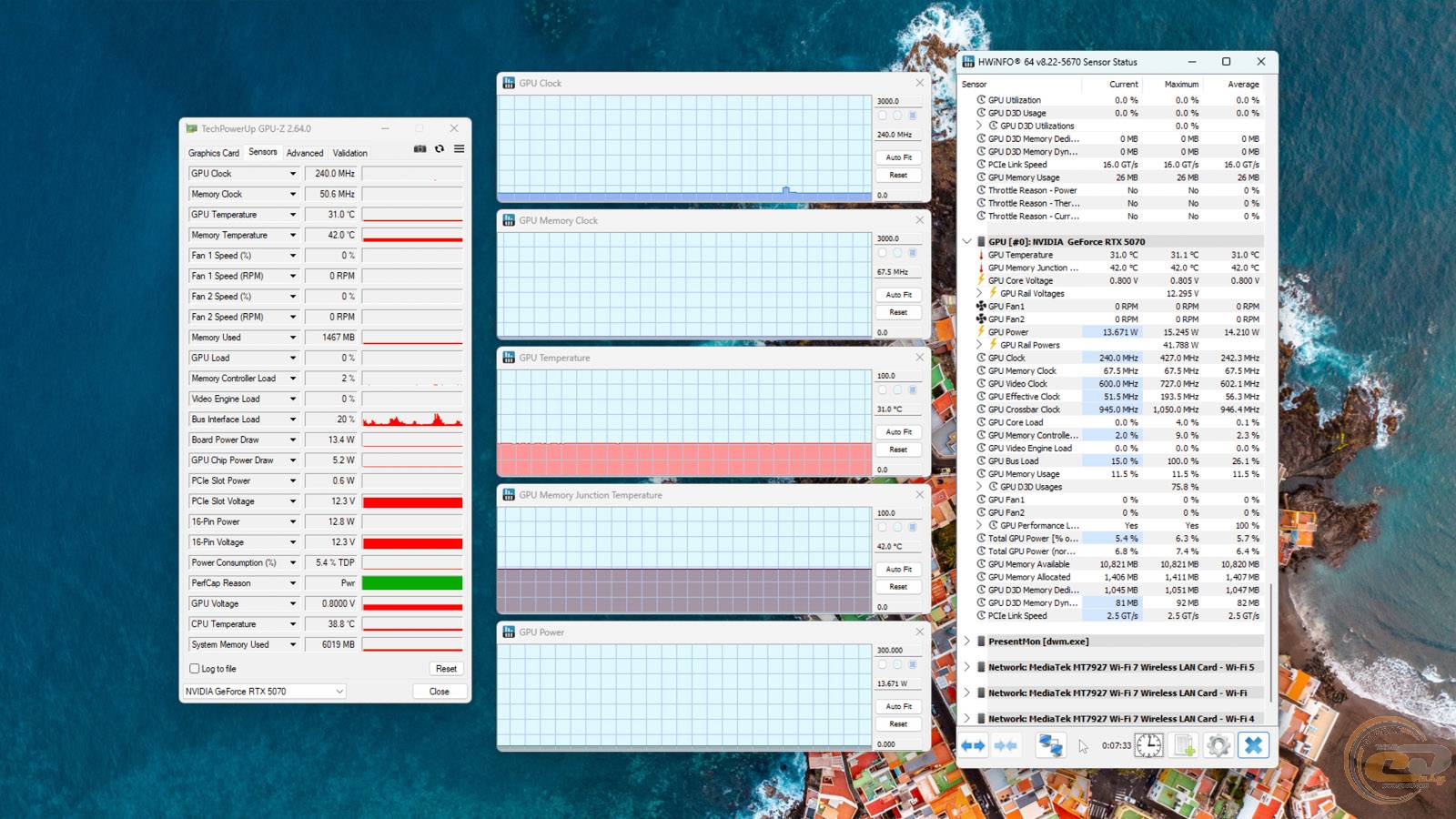Viewport: 1456px width, 819px height.
Task: Click the GPU Clock graph window icon
Action: coord(509,83)
